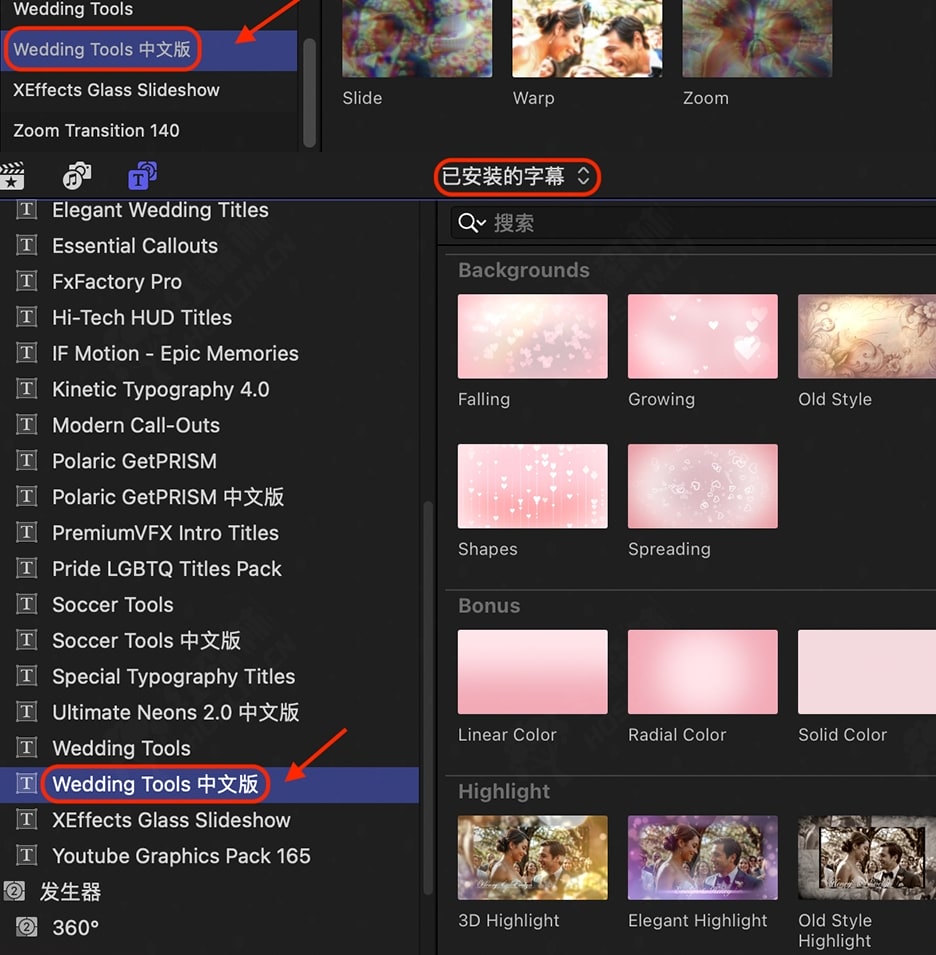Click the title icon beside PremiumVFX Intro Titles
This screenshot has height=955, width=936.
coord(26,533)
